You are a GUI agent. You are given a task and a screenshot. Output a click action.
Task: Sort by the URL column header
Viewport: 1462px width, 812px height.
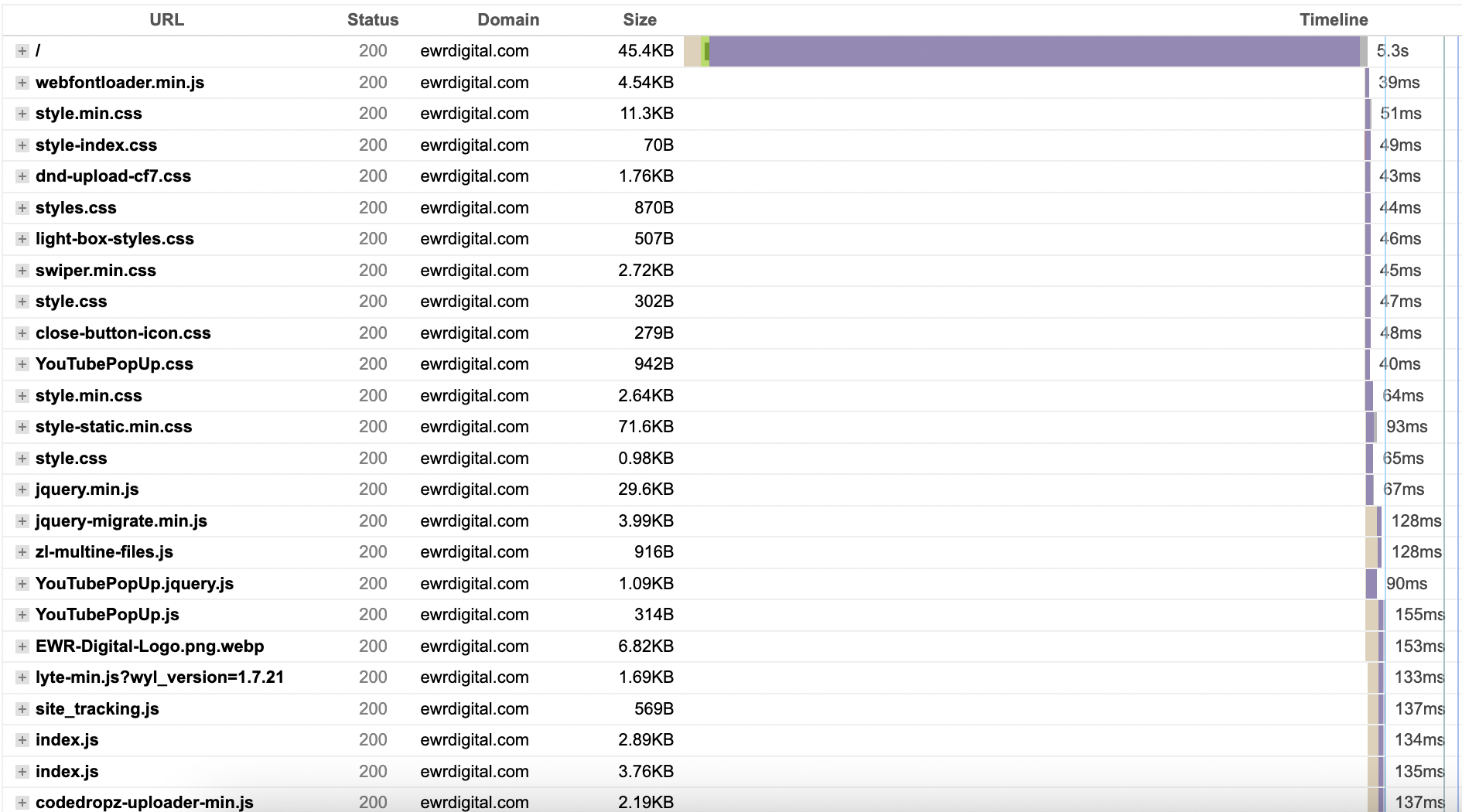166,20
